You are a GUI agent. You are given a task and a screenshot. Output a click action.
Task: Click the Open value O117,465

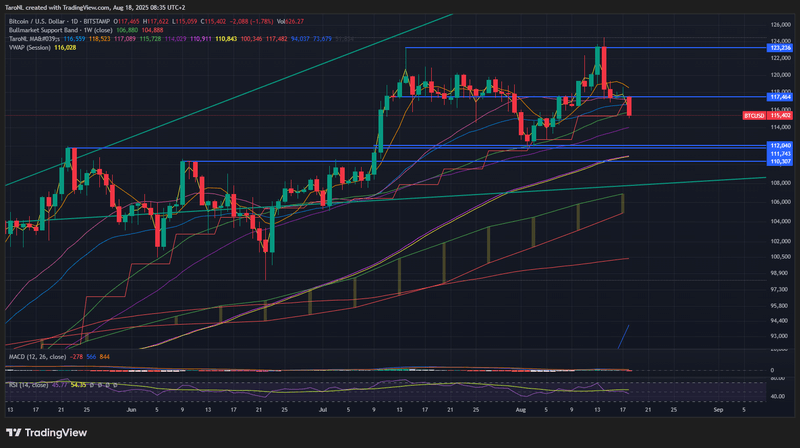pyautogui.click(x=127, y=21)
